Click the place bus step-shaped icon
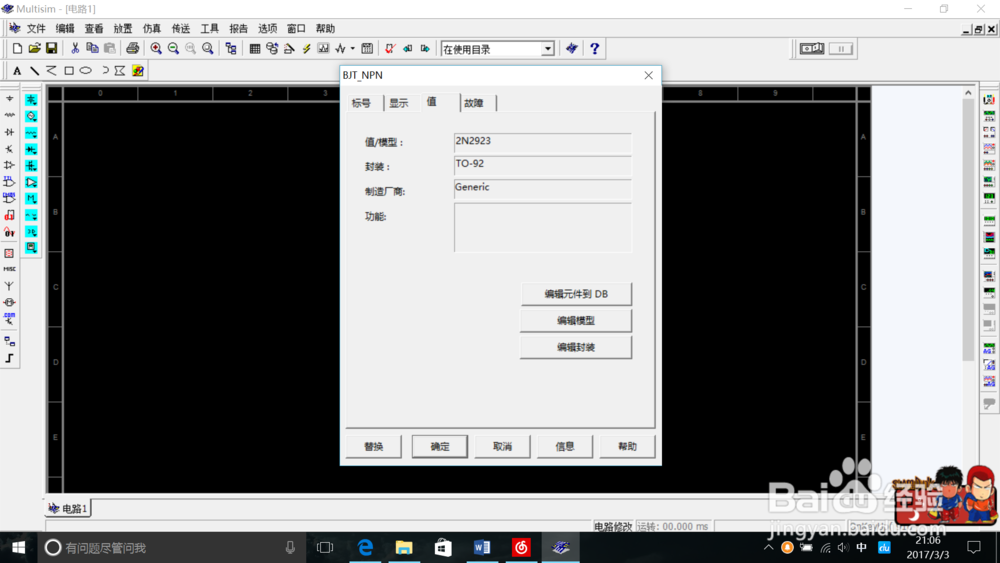 tap(10, 358)
